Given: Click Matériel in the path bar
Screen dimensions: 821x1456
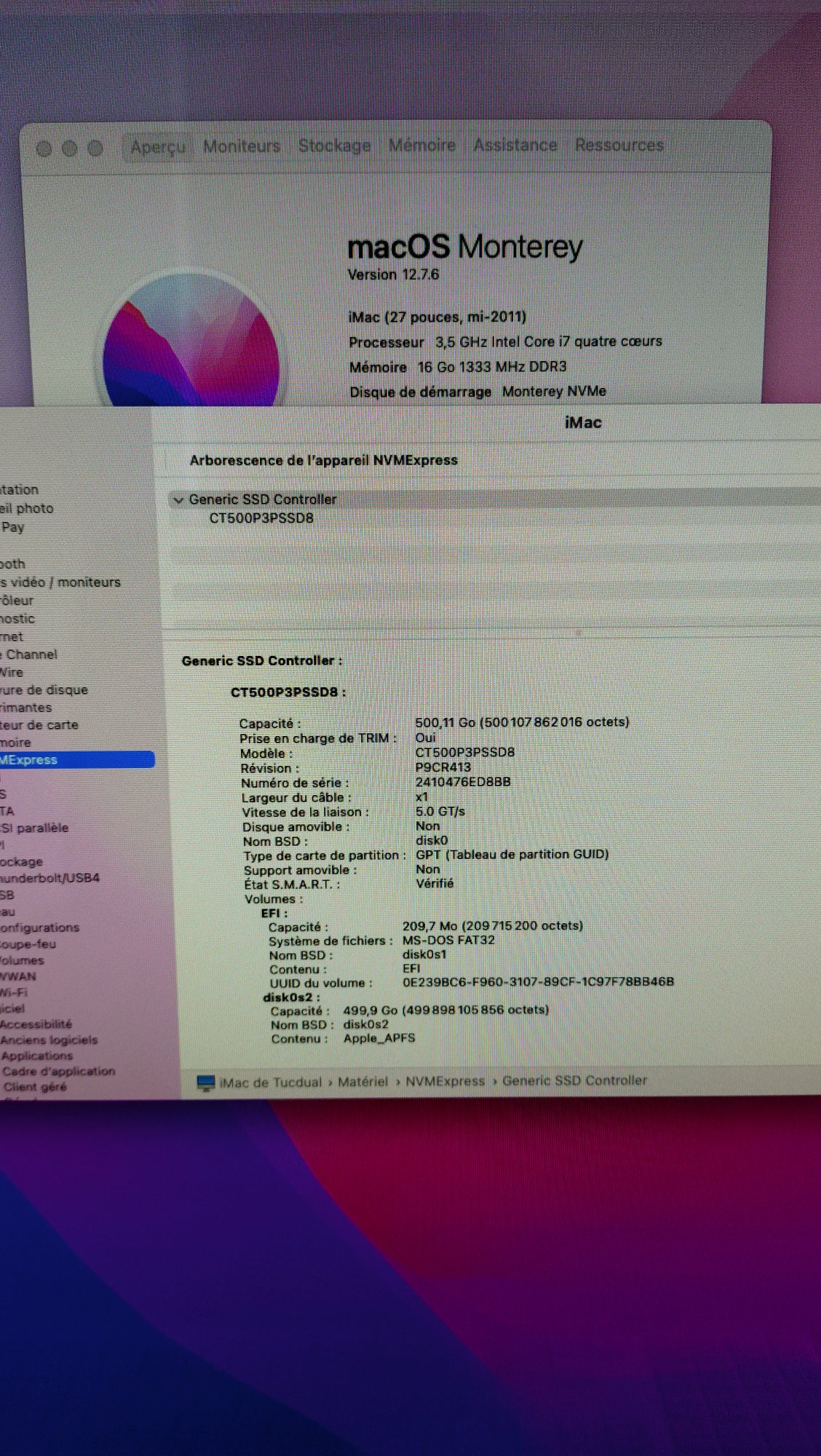Looking at the screenshot, I should [x=362, y=1082].
